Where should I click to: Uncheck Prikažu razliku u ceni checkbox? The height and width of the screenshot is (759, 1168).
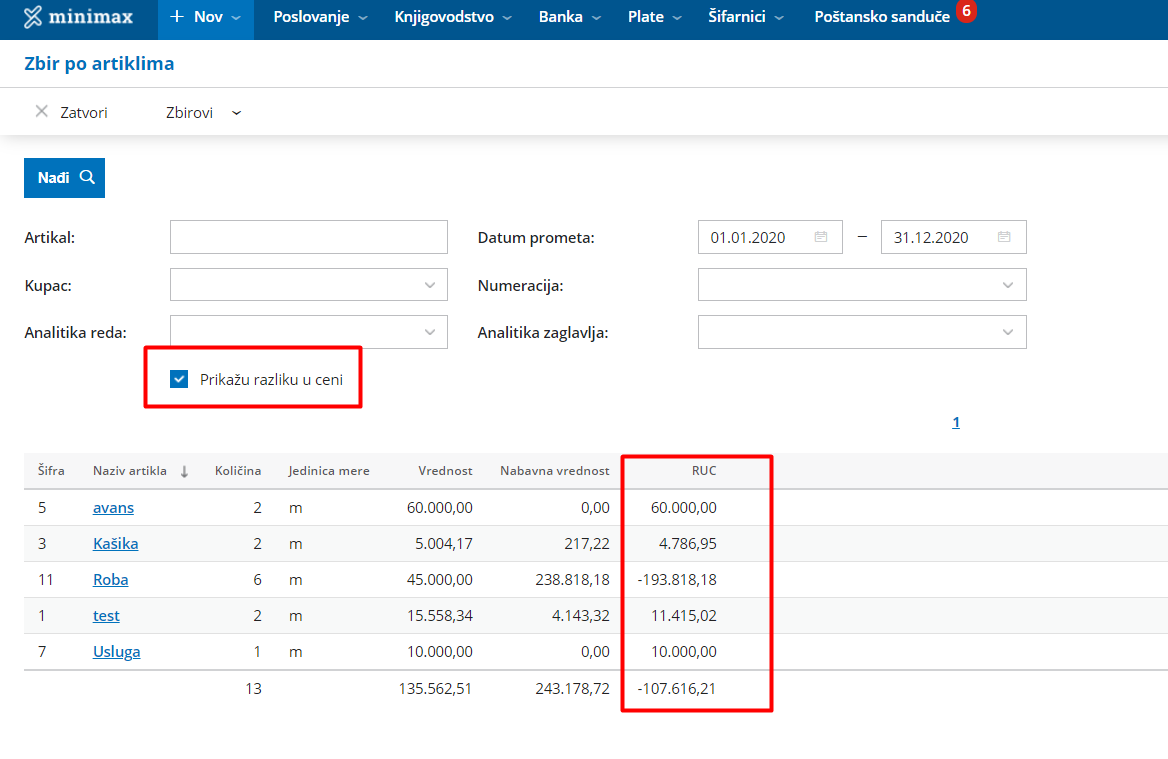(179, 379)
